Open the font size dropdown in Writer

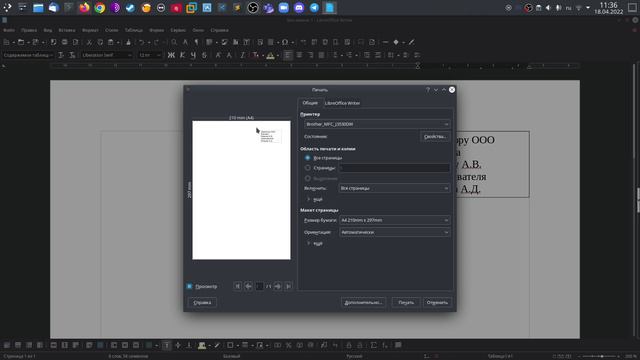tap(149, 55)
